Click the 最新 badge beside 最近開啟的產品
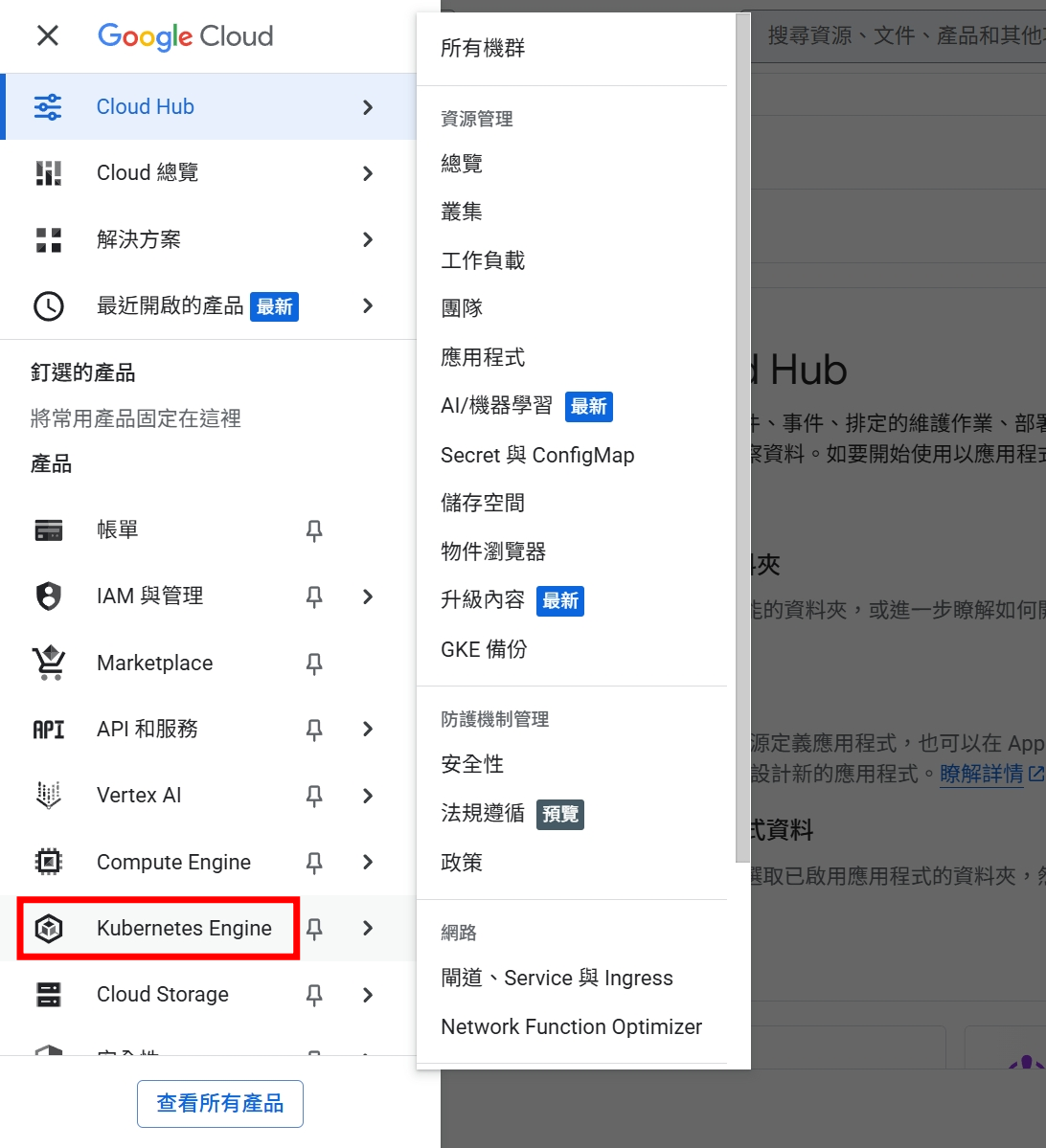 click(x=275, y=306)
